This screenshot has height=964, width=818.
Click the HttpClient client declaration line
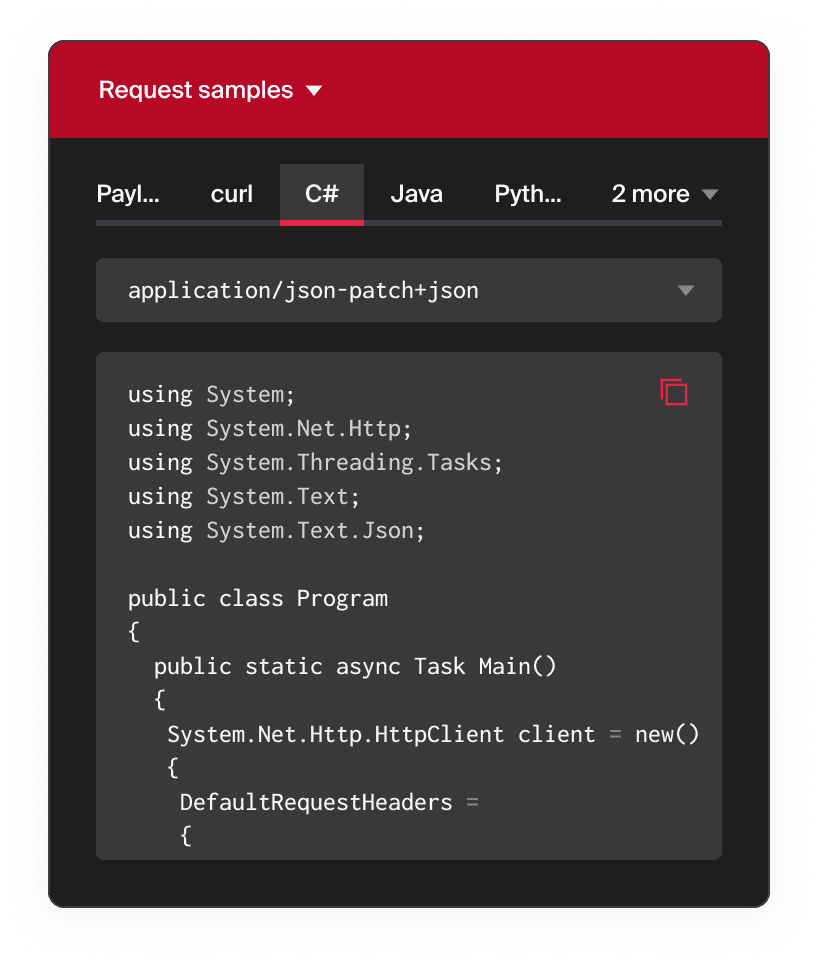[433, 735]
